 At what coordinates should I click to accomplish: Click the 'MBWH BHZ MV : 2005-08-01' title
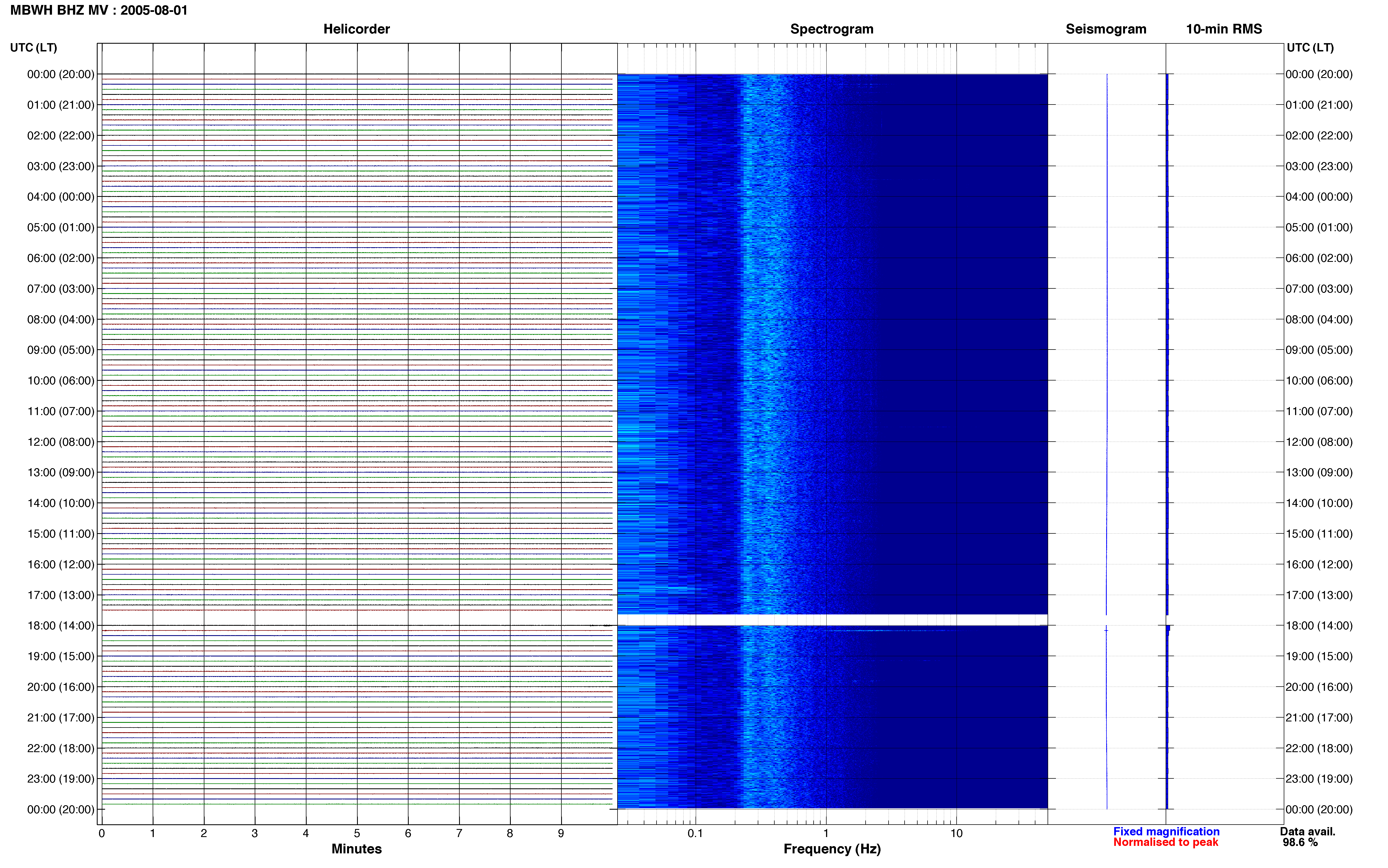pos(99,10)
